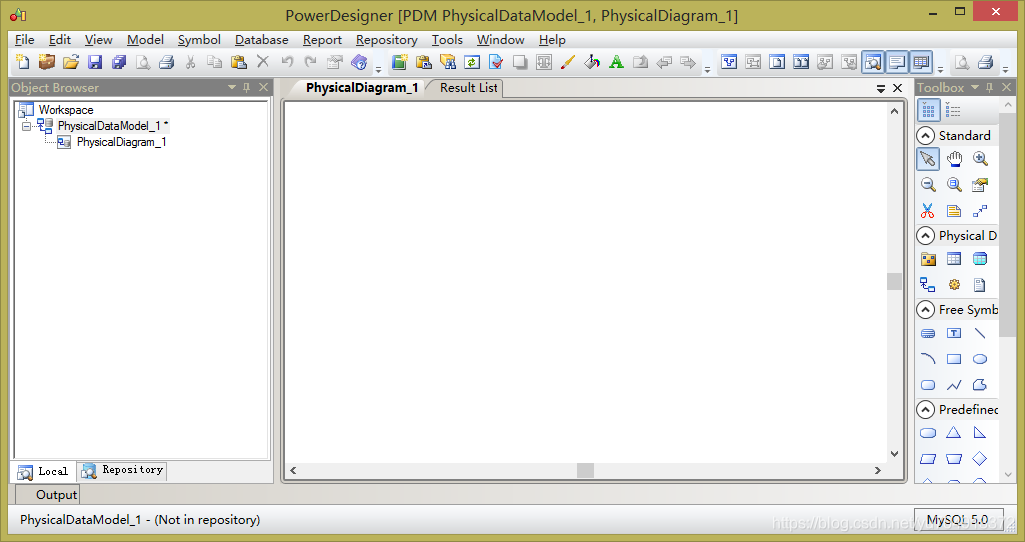
Task: Select the Polyline tool in Free Symbols
Action: [954, 385]
